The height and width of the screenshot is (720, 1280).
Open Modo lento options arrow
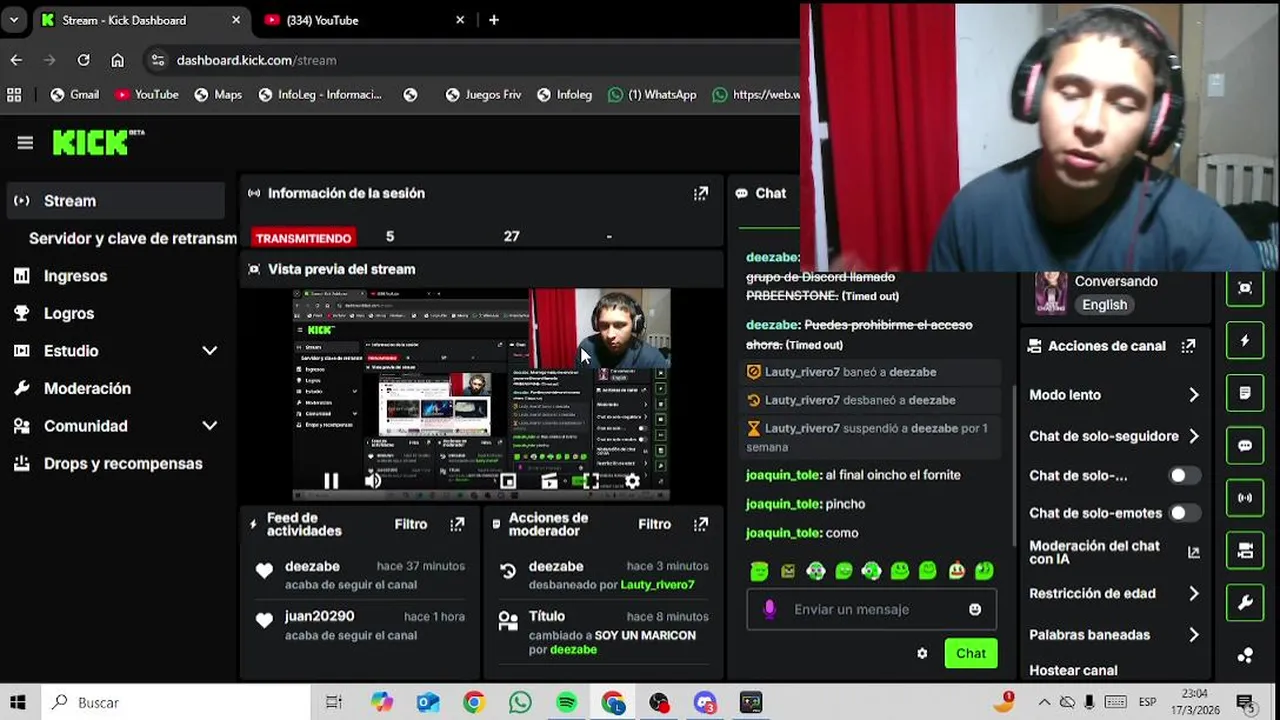point(1193,395)
